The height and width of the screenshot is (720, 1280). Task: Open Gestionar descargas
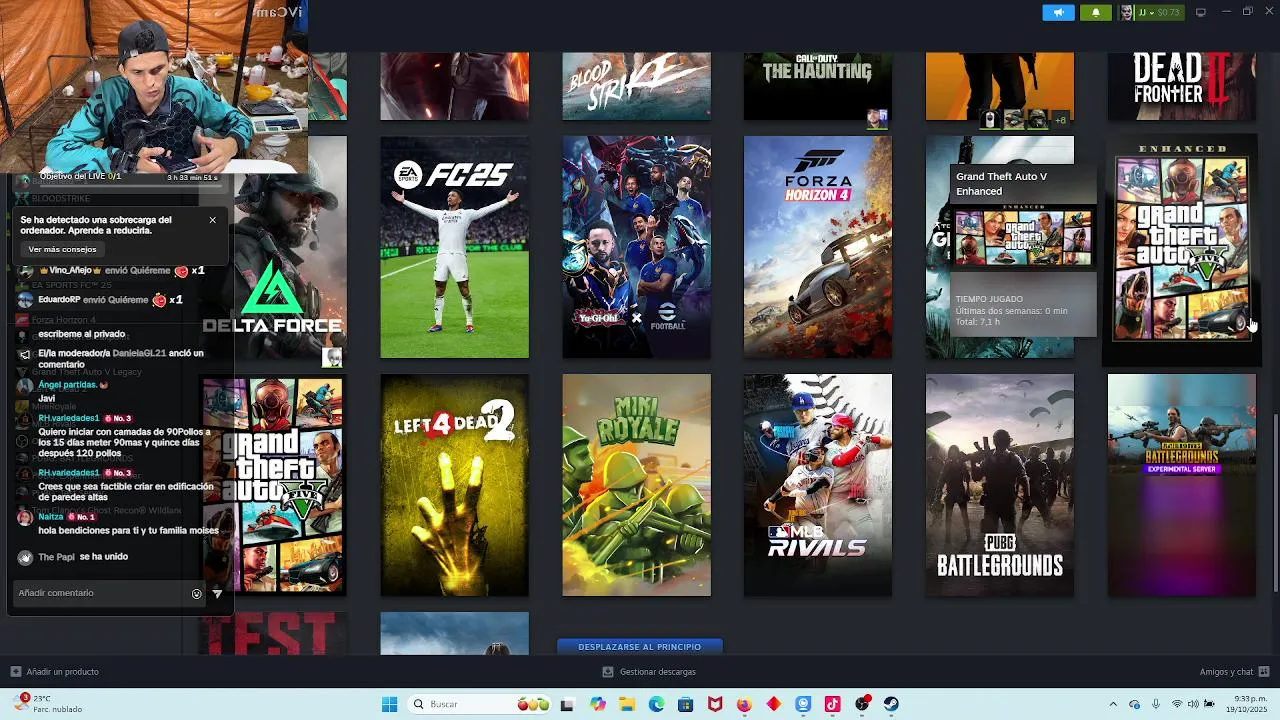coord(657,672)
